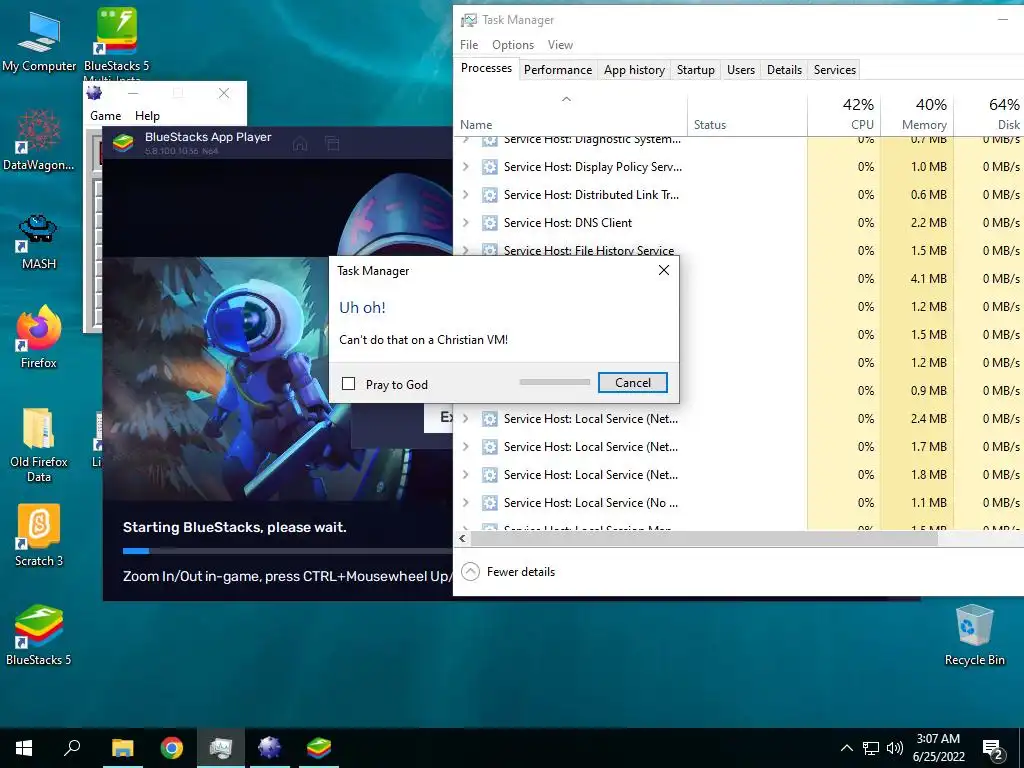This screenshot has width=1024, height=768.
Task: Switch to the Users tab
Action: click(x=741, y=70)
